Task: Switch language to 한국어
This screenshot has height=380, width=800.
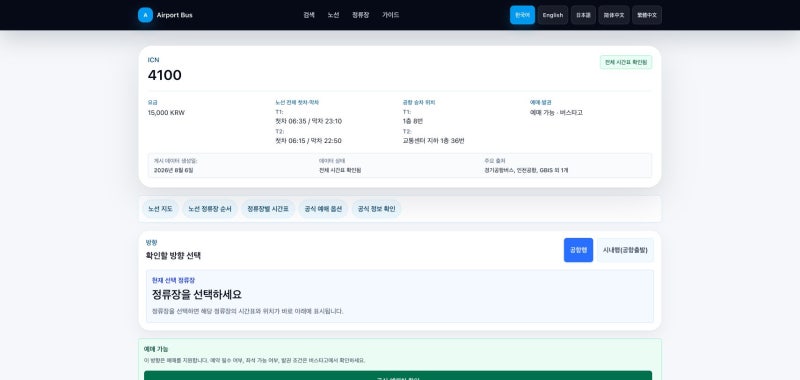Action: click(x=522, y=15)
